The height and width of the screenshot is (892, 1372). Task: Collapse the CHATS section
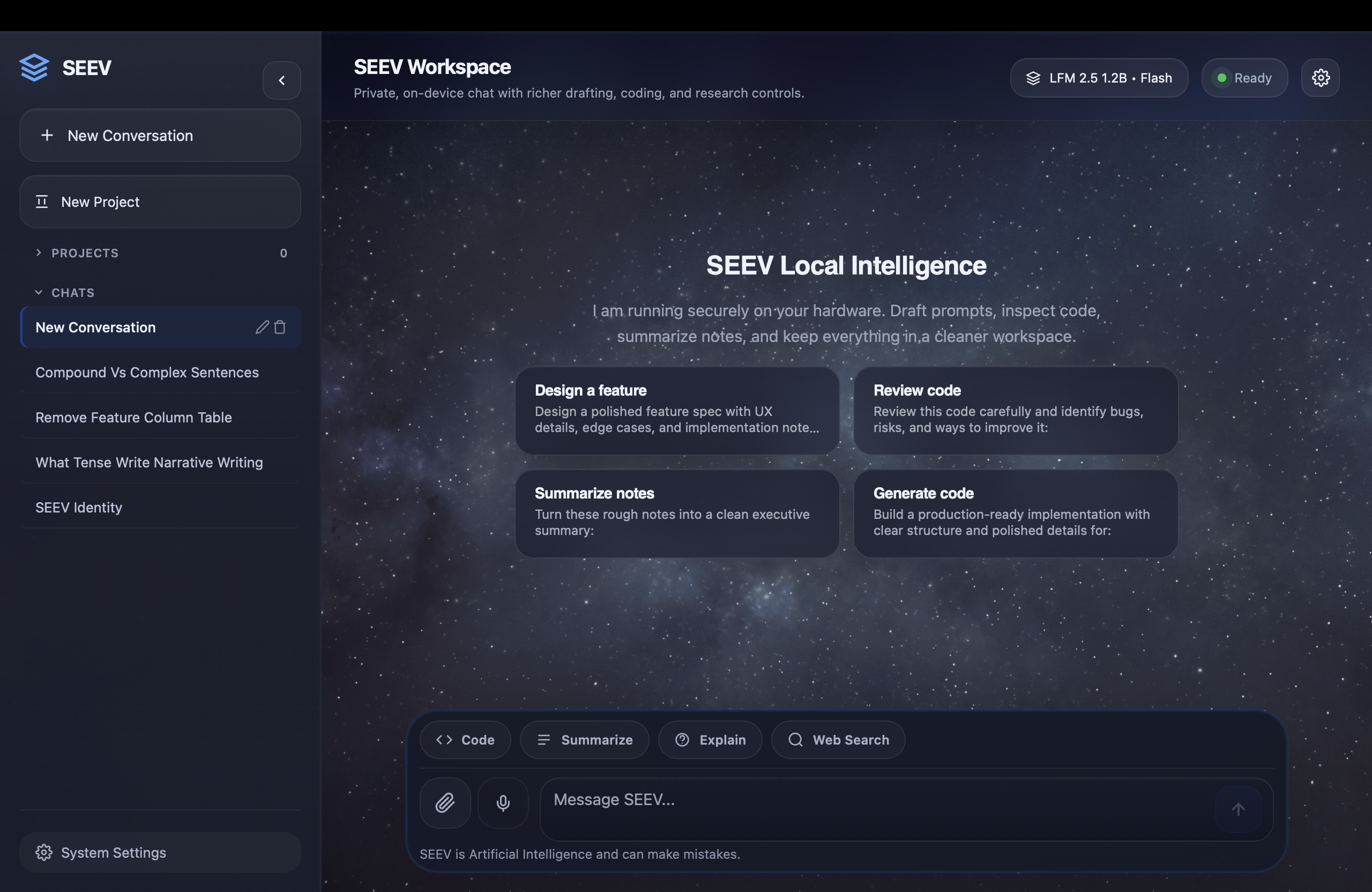64,292
